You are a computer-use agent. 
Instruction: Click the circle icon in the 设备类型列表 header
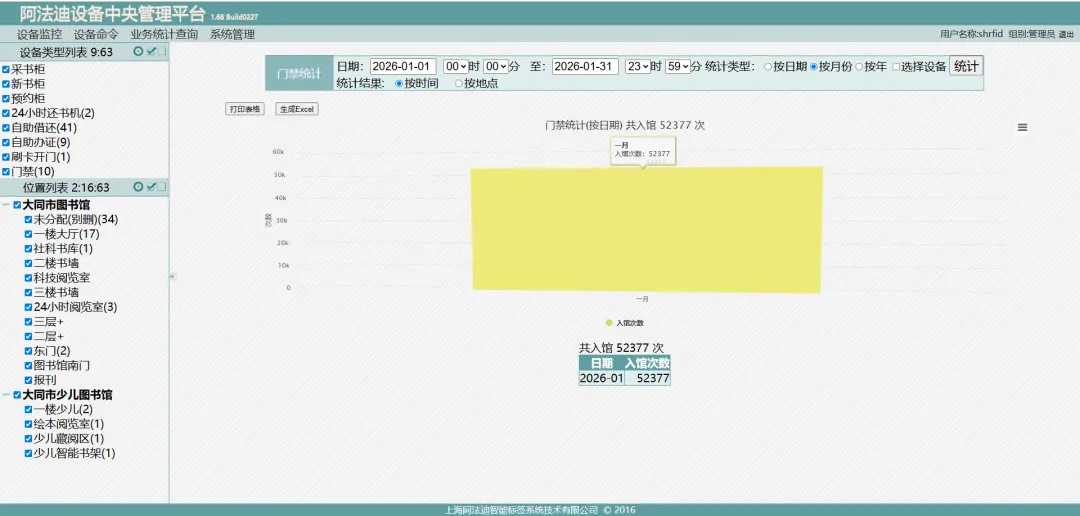point(138,52)
